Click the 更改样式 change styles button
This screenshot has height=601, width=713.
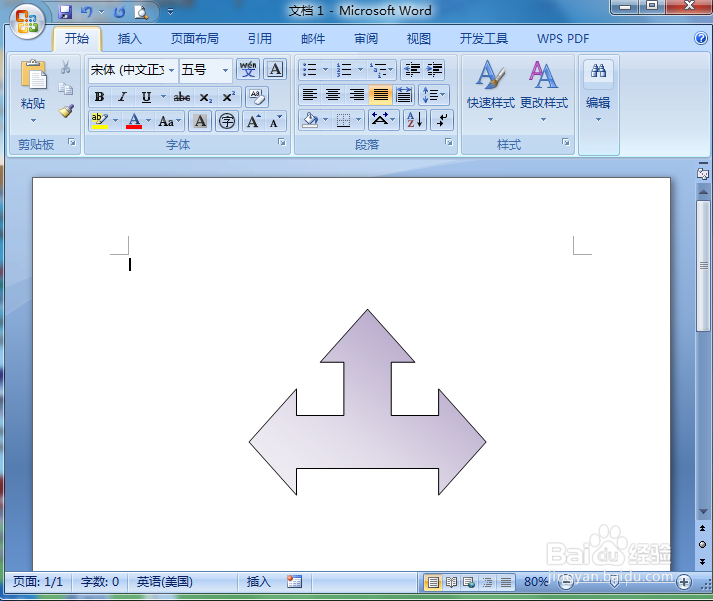[x=544, y=91]
